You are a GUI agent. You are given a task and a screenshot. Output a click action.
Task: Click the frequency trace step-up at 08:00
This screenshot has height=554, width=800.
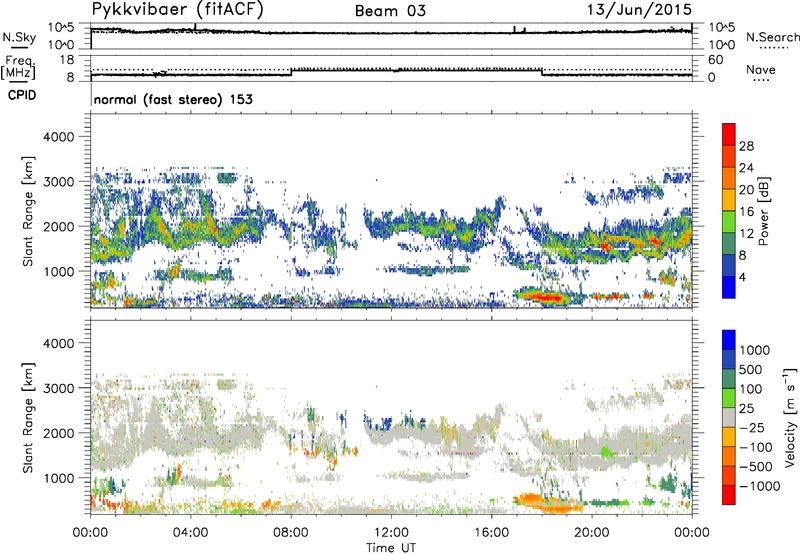pyautogui.click(x=291, y=72)
